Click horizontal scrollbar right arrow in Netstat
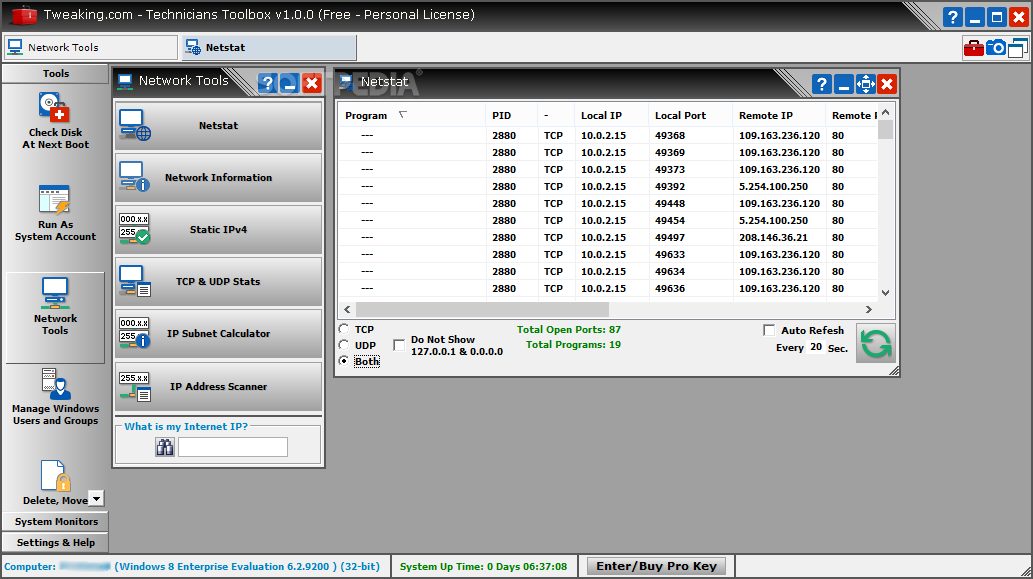1033x579 pixels. point(868,309)
